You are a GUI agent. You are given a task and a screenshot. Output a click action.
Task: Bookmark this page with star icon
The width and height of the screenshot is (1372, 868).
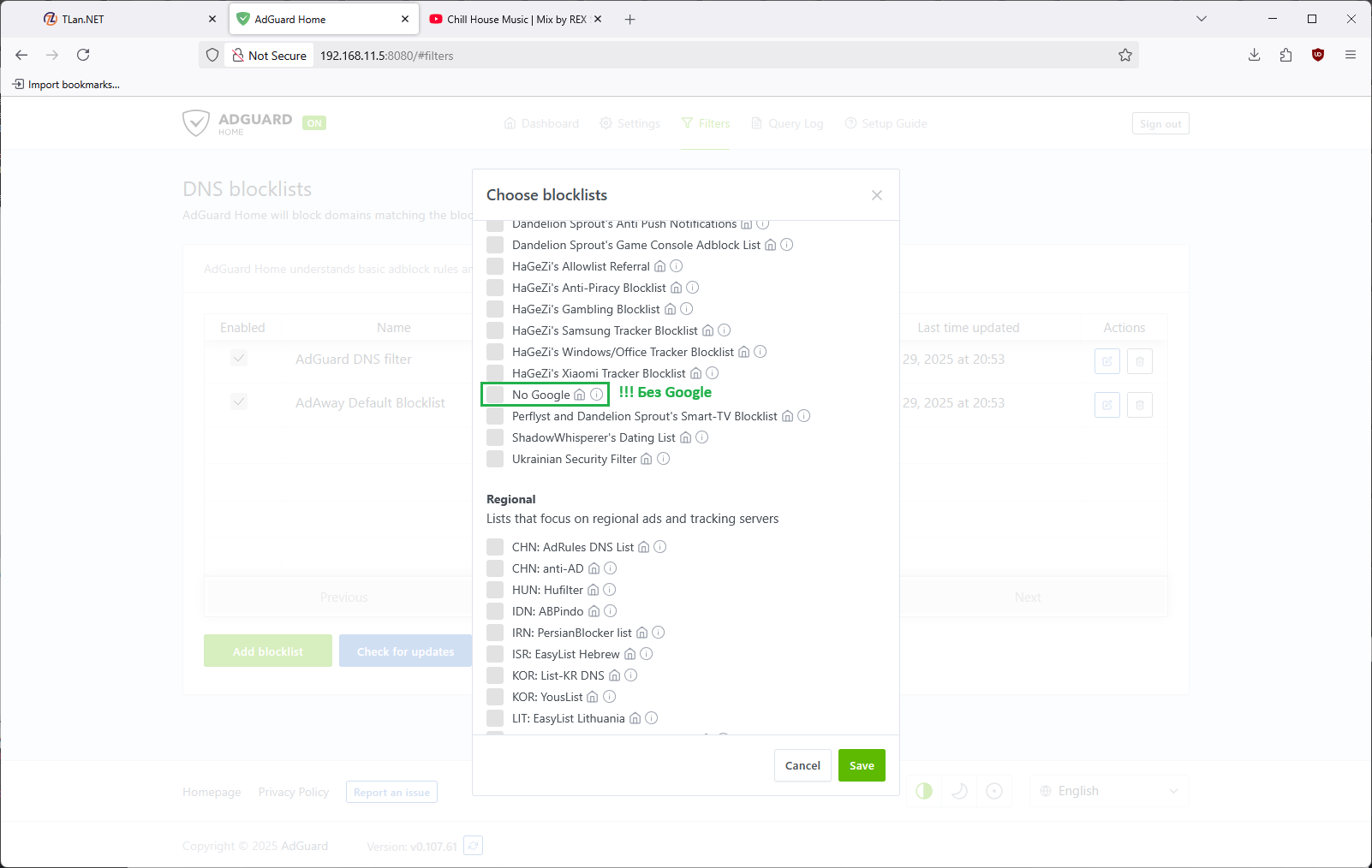(1124, 55)
